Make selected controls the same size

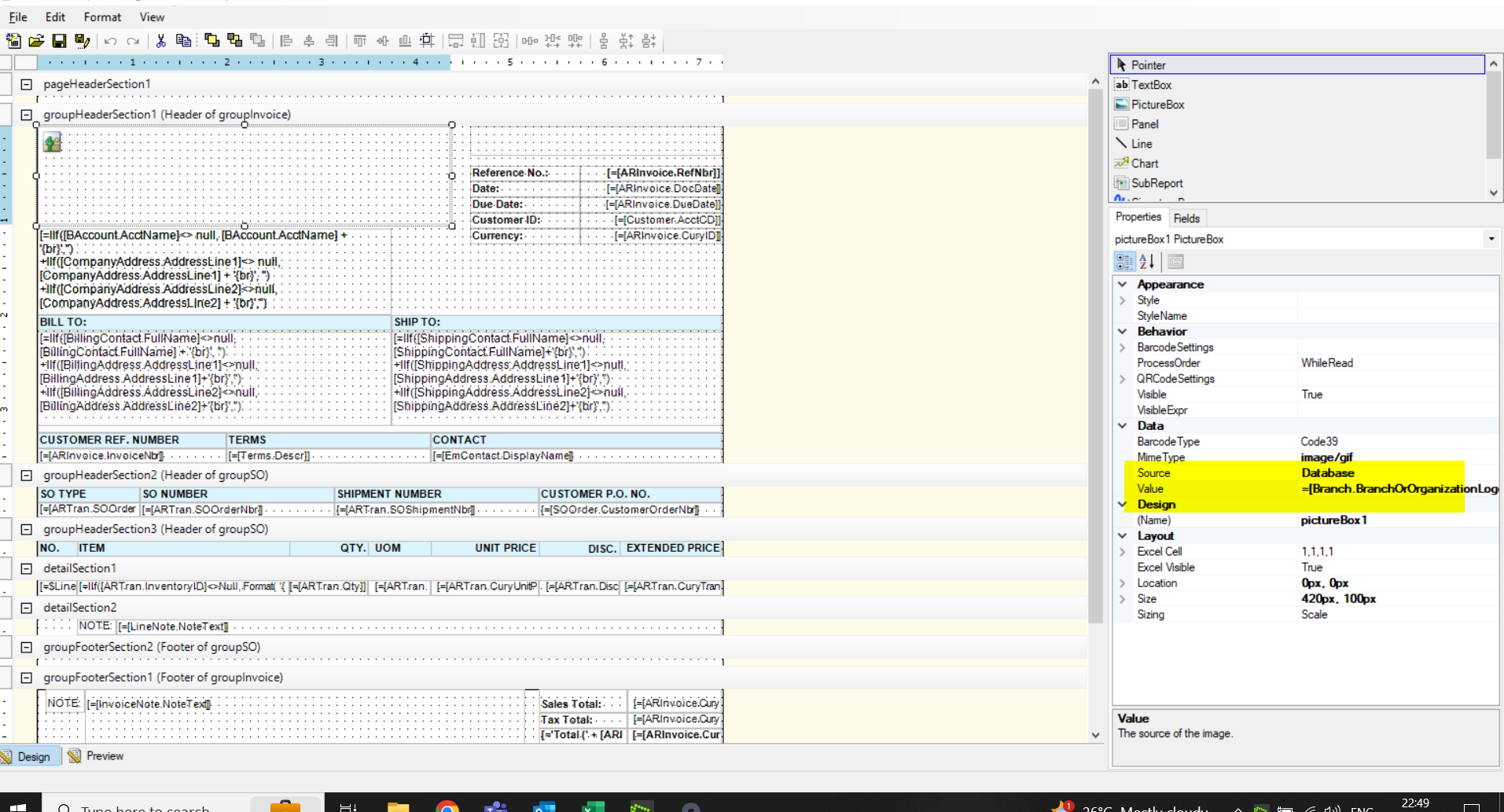click(501, 41)
